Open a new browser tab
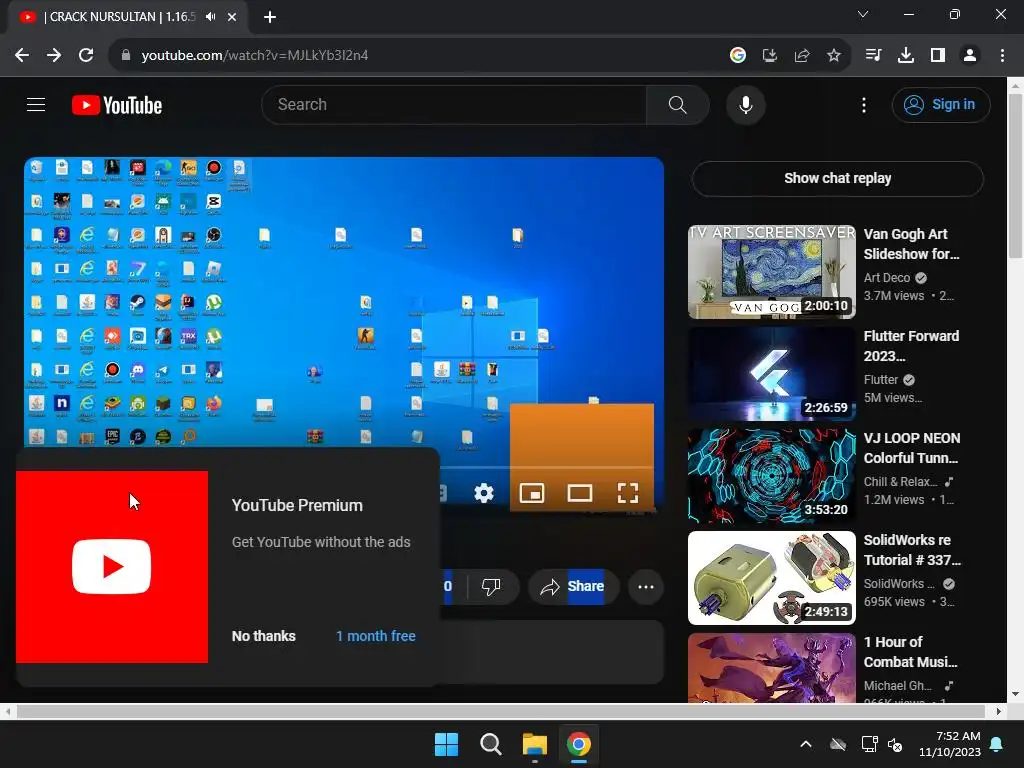The image size is (1024, 768). [x=270, y=17]
